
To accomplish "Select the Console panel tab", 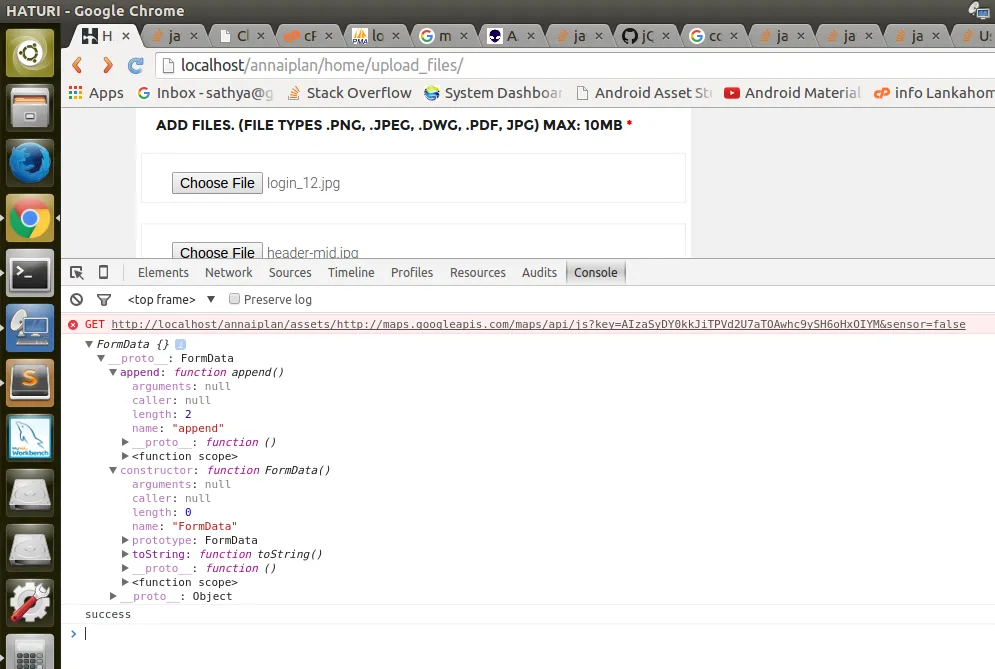I will 595,272.
